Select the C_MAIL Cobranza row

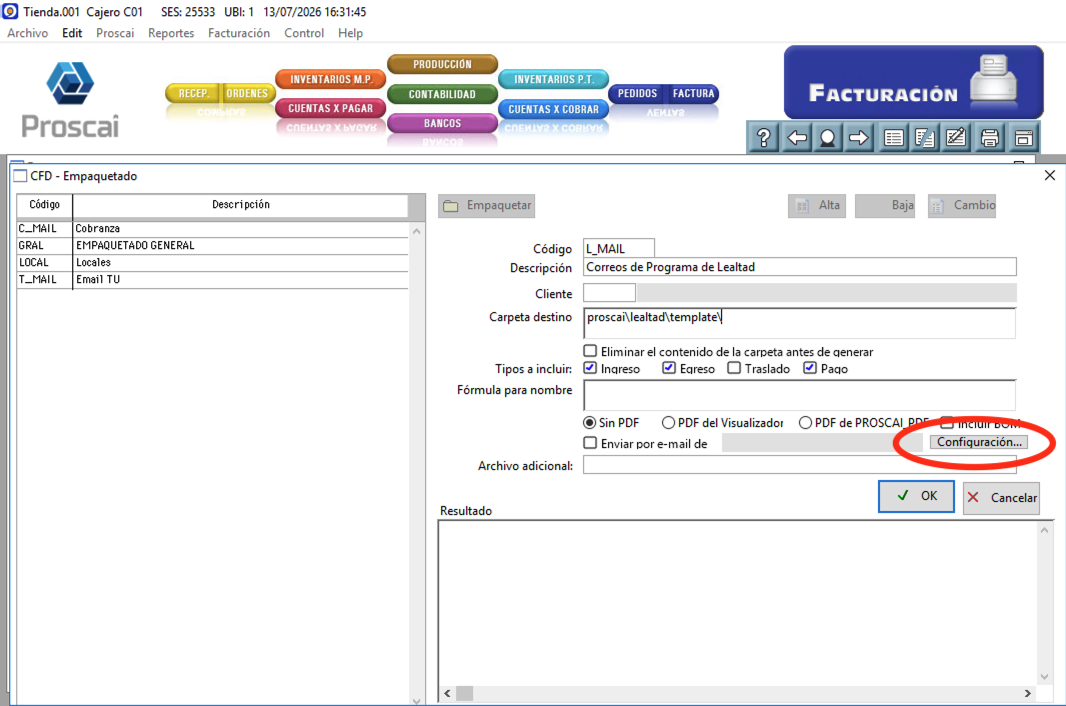[213, 229]
